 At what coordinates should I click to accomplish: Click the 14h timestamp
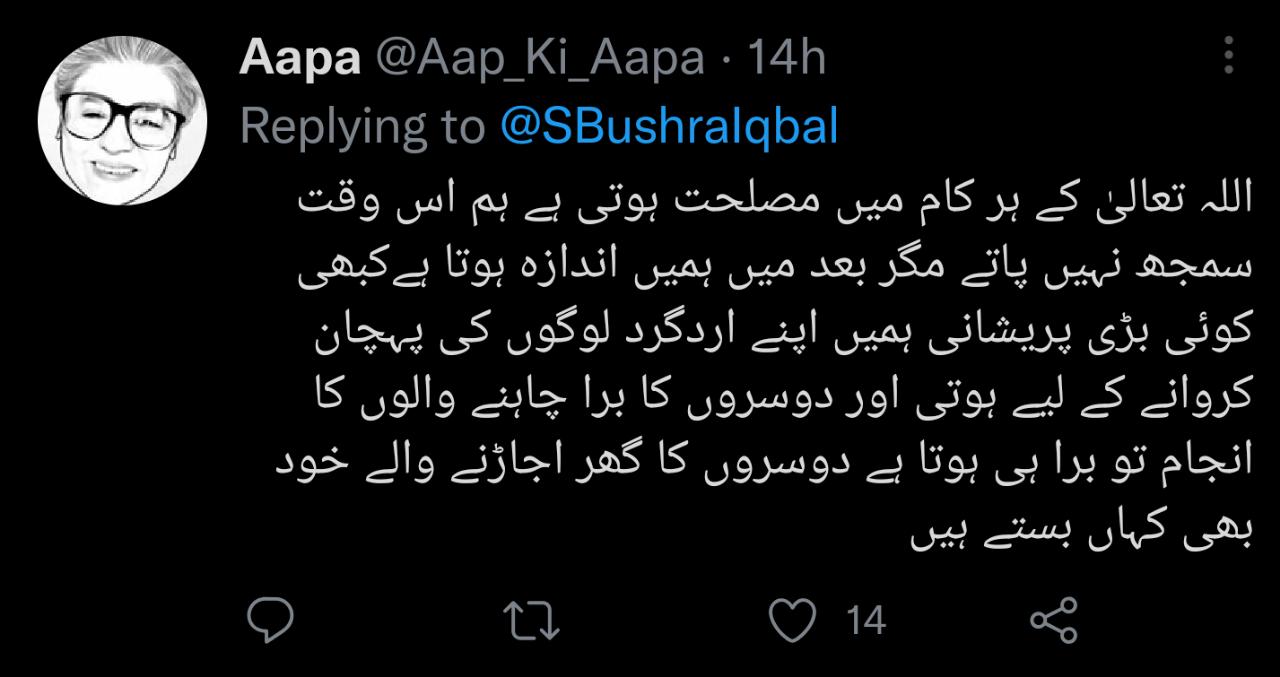coord(787,59)
